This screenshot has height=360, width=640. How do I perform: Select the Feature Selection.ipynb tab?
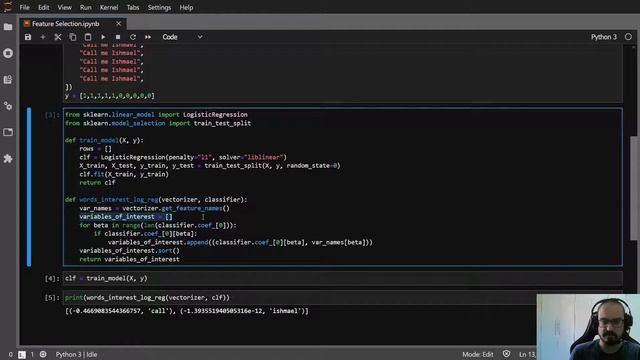66,24
